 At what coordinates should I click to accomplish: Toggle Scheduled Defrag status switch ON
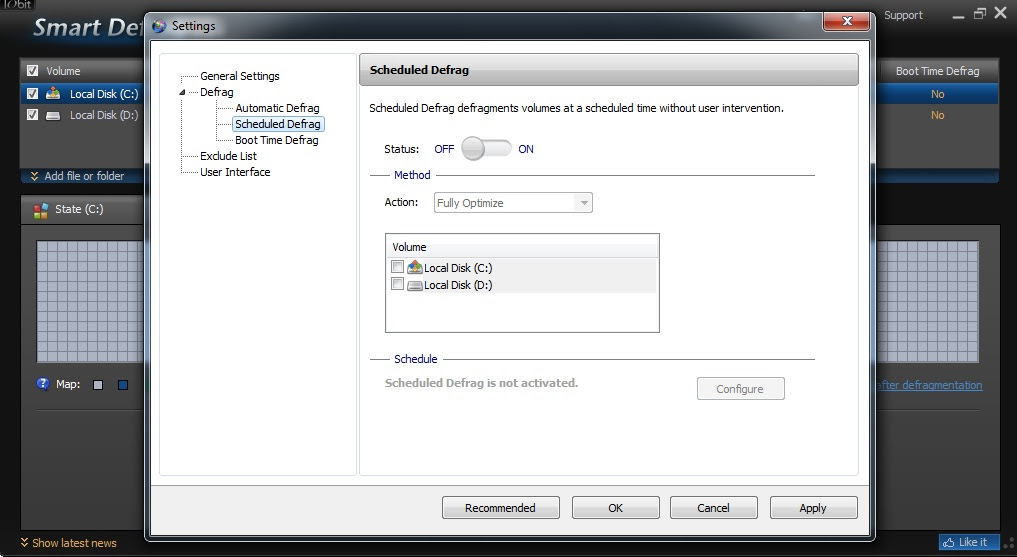(486, 149)
